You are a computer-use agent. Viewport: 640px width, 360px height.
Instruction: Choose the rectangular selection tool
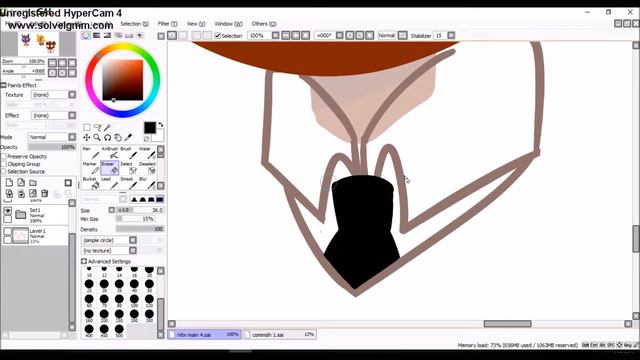(x=87, y=128)
